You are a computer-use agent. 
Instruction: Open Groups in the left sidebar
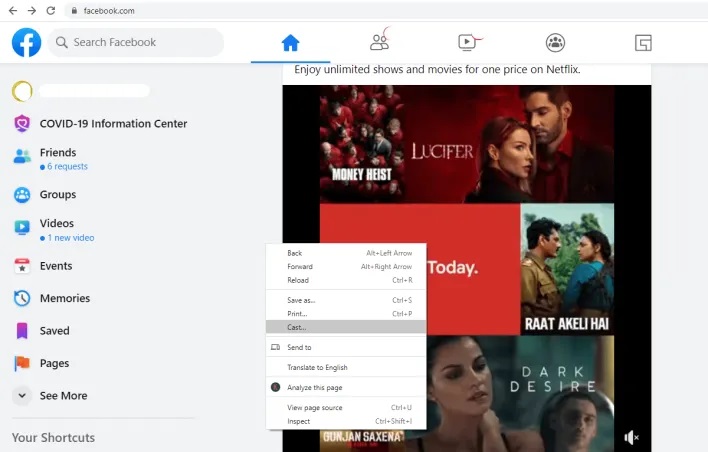click(58, 195)
